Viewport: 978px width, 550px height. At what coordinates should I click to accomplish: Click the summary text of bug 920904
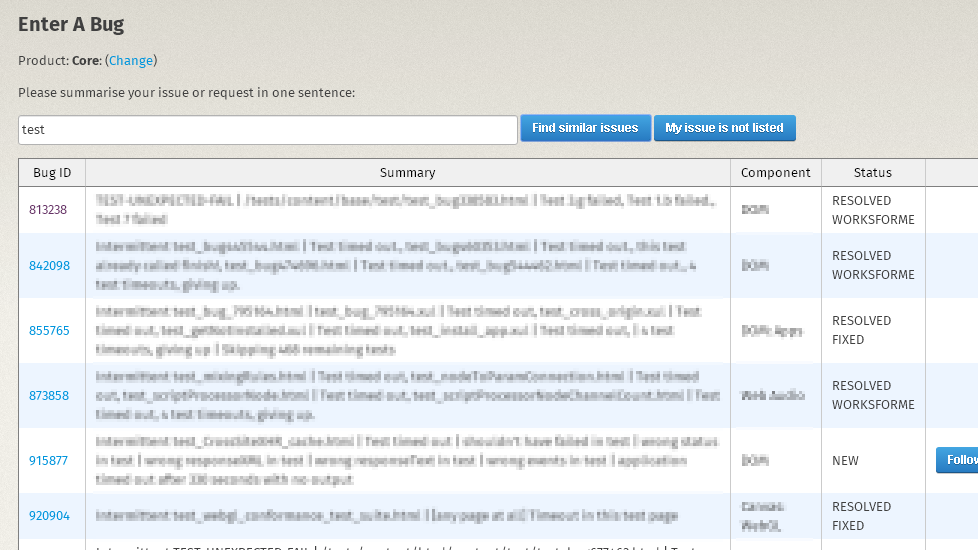387,516
